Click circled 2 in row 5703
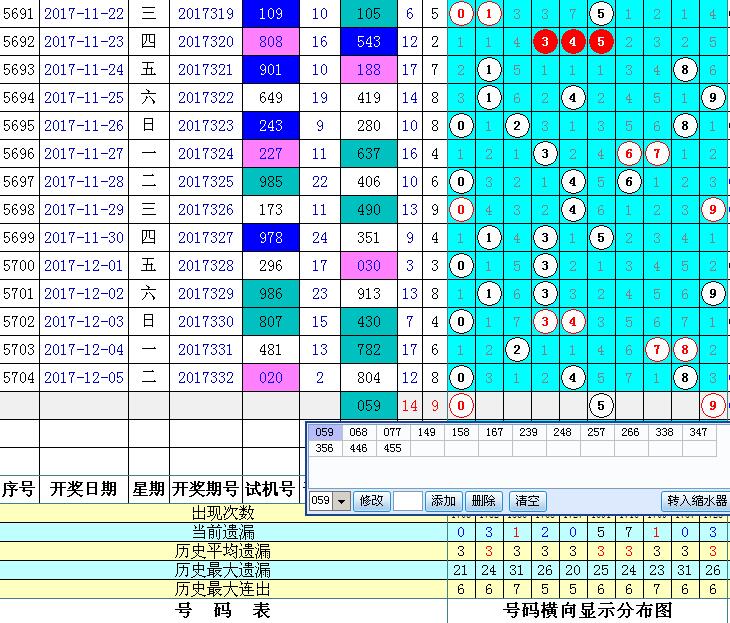Viewport: 730px width, 623px height. (x=516, y=350)
